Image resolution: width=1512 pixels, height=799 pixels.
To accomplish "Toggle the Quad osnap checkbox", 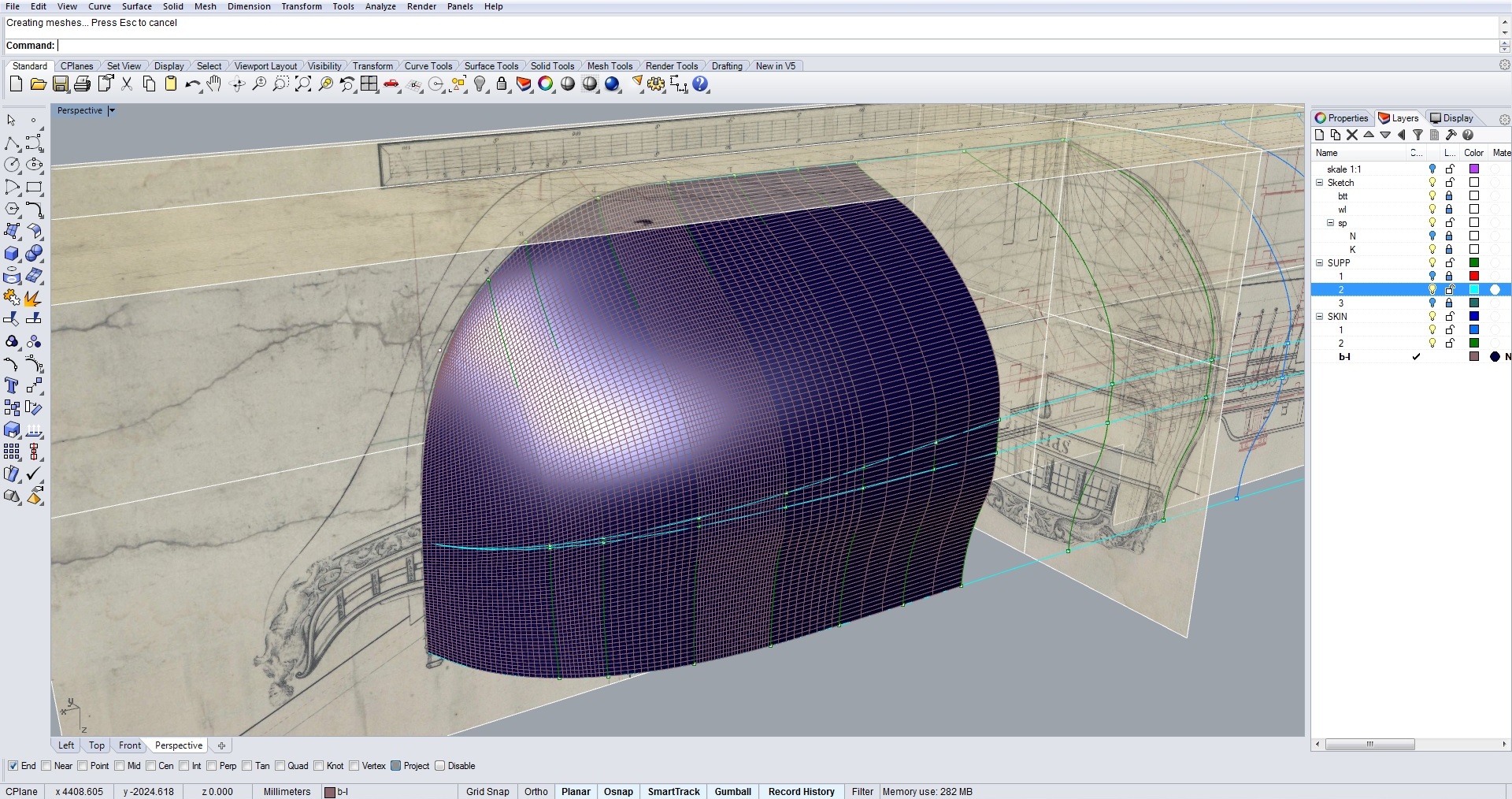I will 280,766.
